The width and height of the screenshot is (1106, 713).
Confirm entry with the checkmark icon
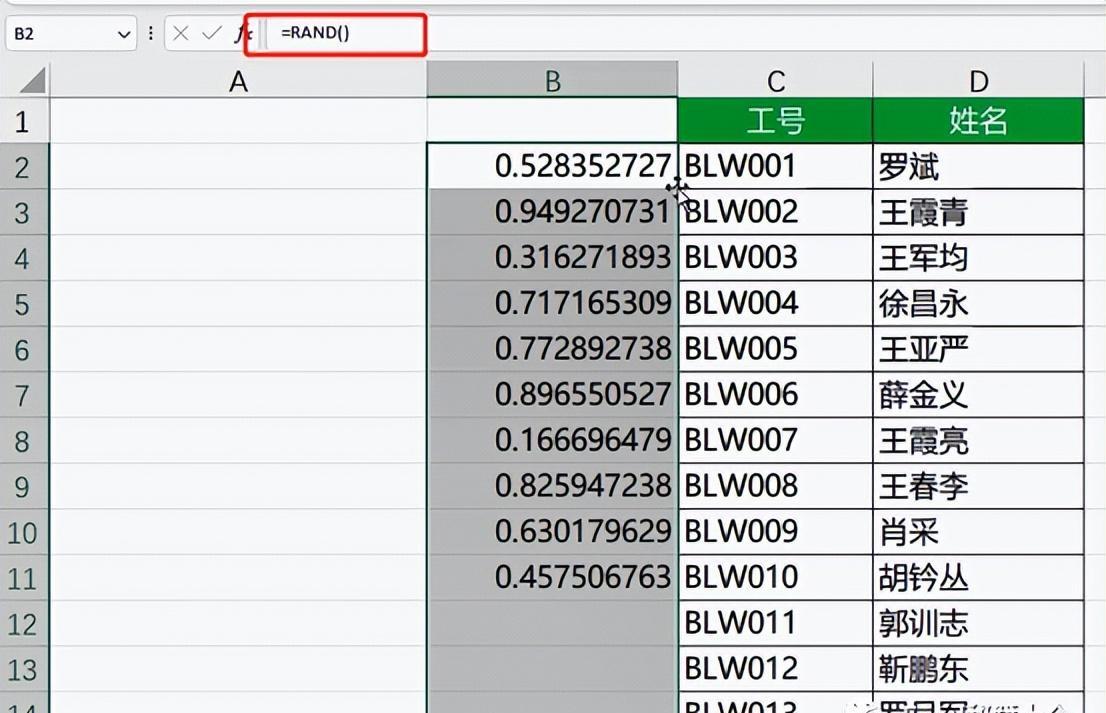pyautogui.click(x=212, y=33)
